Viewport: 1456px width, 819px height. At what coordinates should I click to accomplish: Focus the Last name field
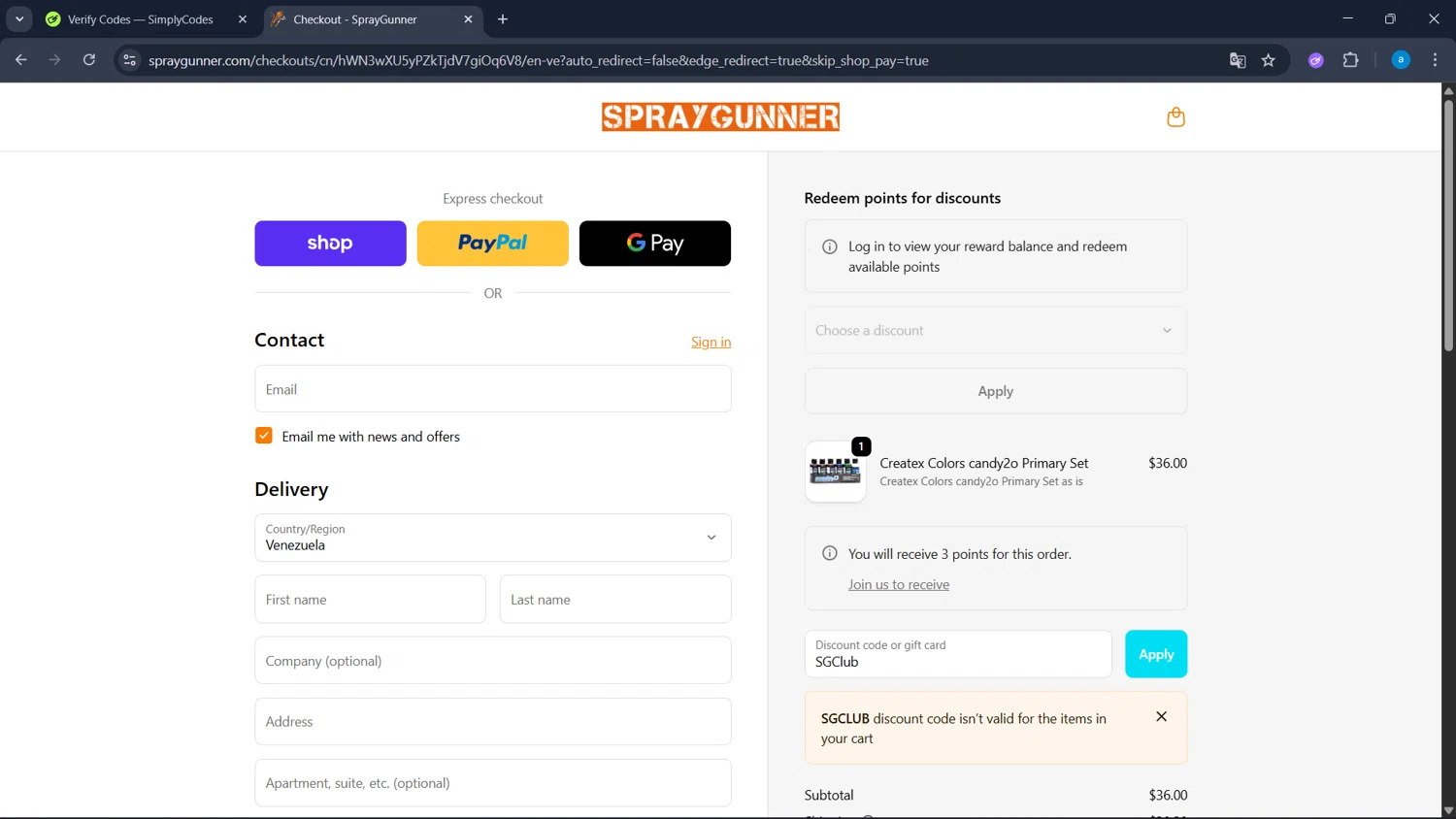pyautogui.click(x=615, y=600)
